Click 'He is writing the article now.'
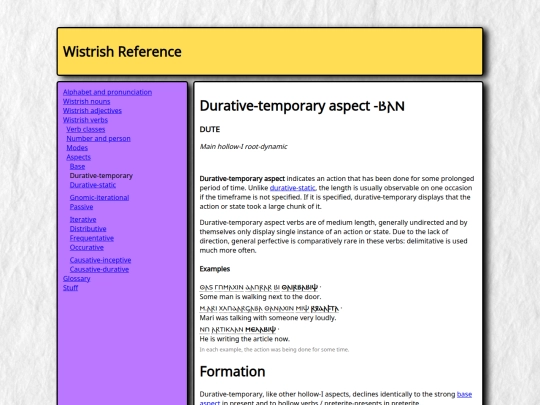540x405 pixels. (245, 339)
